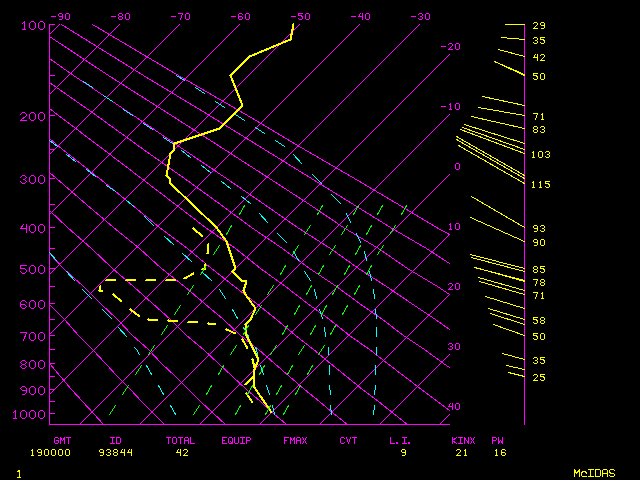Click the TOTAL index label
Viewport: 640px width, 480px height.
tap(181, 440)
